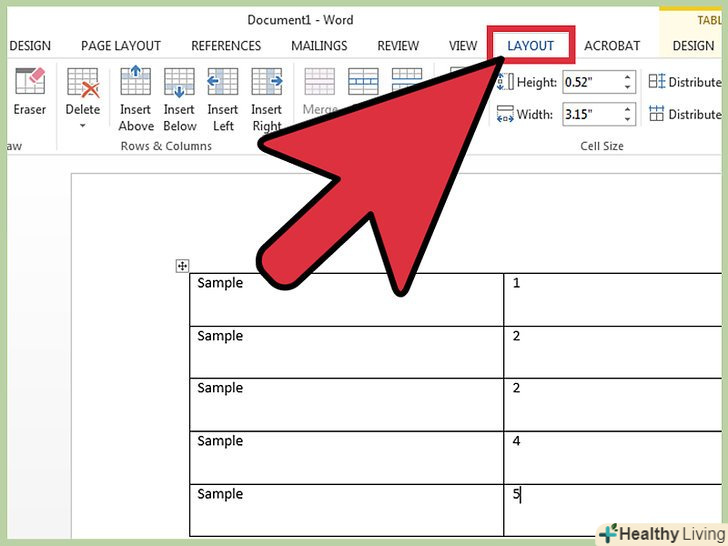Image resolution: width=728 pixels, height=546 pixels.
Task: Insert a row above
Action: tap(135, 98)
